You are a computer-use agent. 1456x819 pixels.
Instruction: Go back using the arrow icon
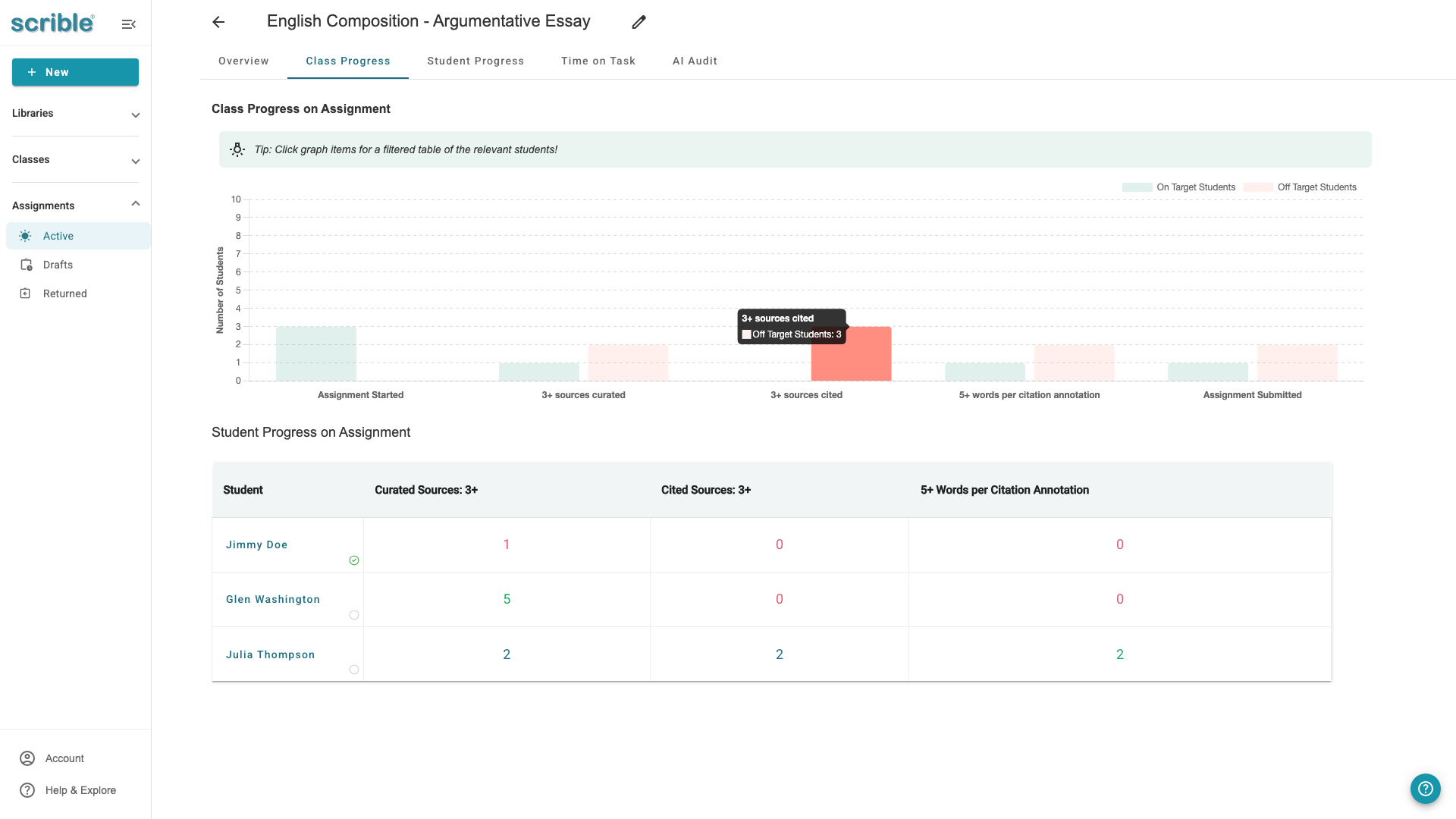tap(218, 22)
